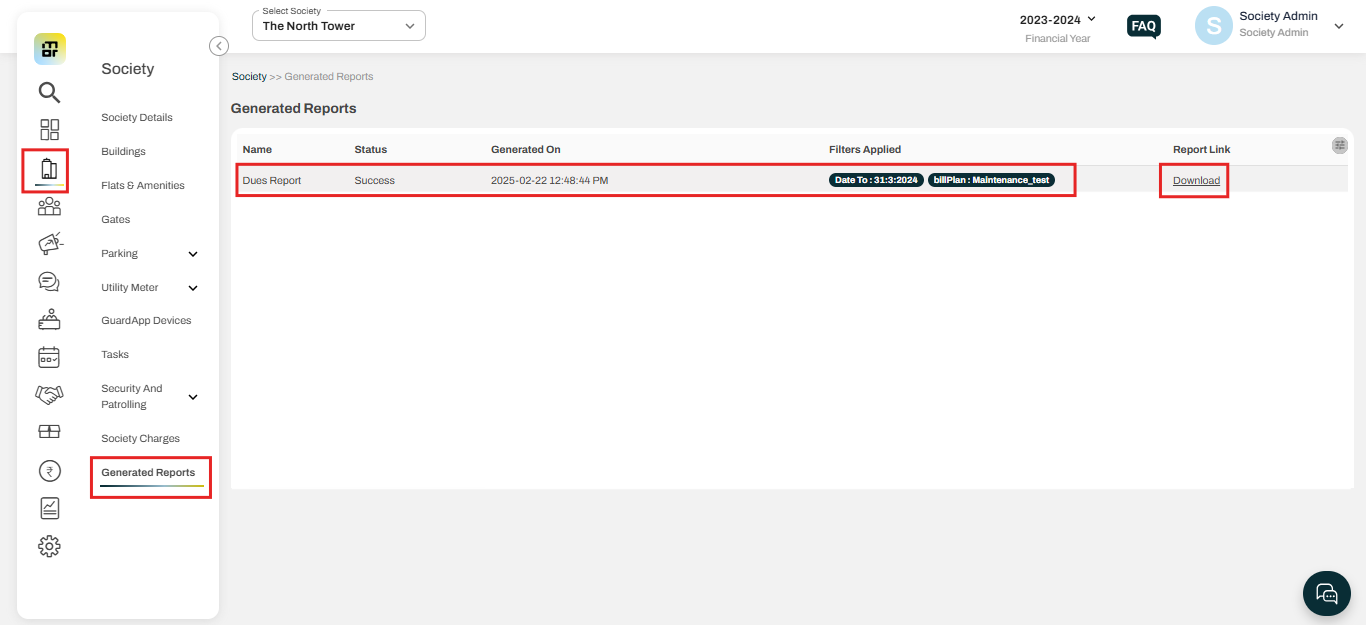Click the Name column header
Screen dimensions: 1366x625
click(257, 150)
